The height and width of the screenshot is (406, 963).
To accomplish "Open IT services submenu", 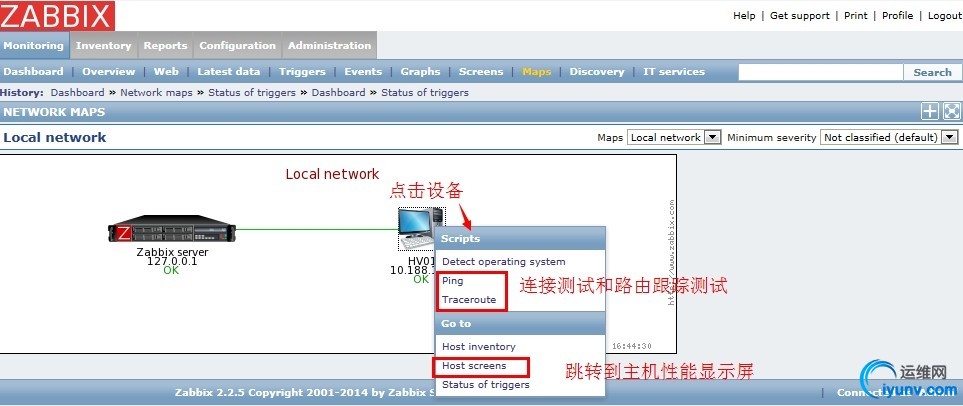I will tap(674, 72).
